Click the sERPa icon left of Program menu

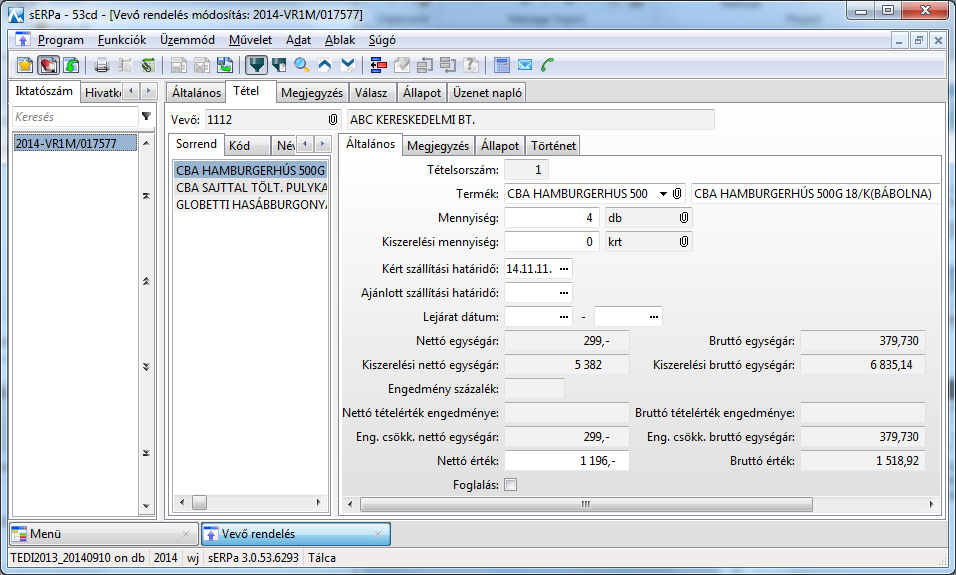(x=23, y=40)
